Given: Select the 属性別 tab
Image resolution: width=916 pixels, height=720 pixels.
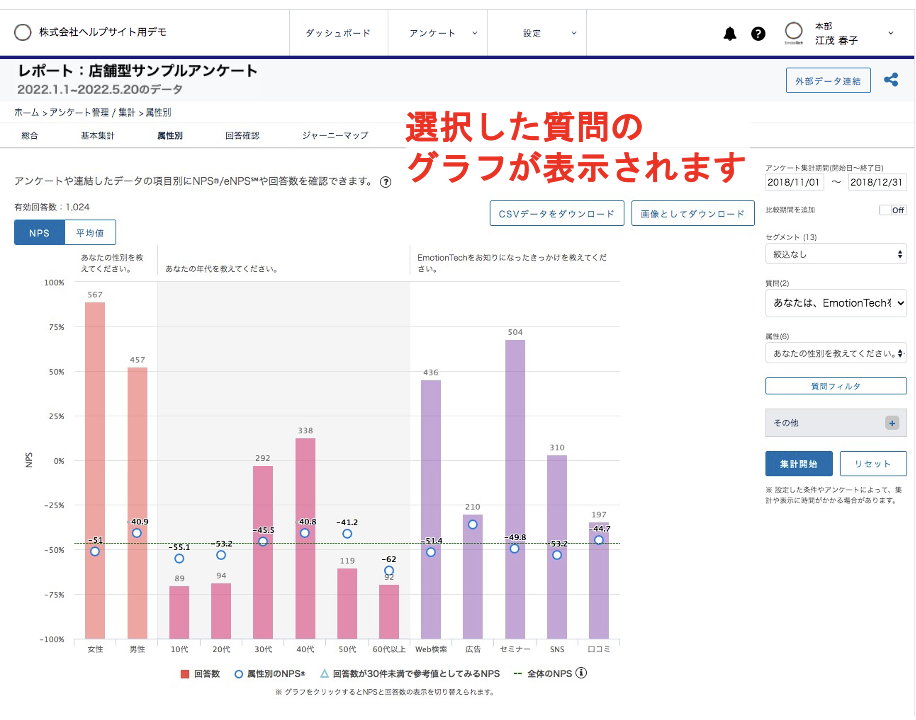Looking at the screenshot, I should [170, 136].
